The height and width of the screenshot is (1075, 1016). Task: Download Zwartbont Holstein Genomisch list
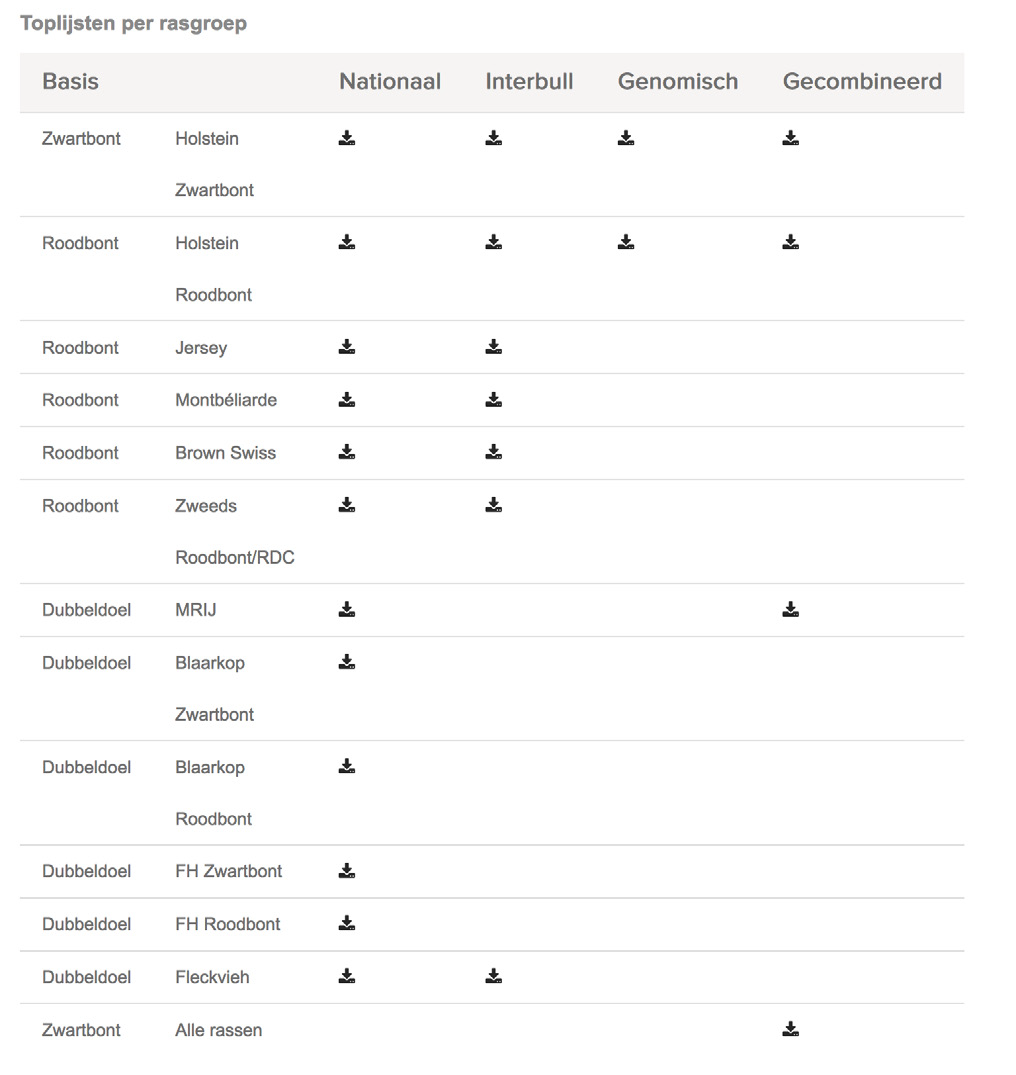pos(626,138)
